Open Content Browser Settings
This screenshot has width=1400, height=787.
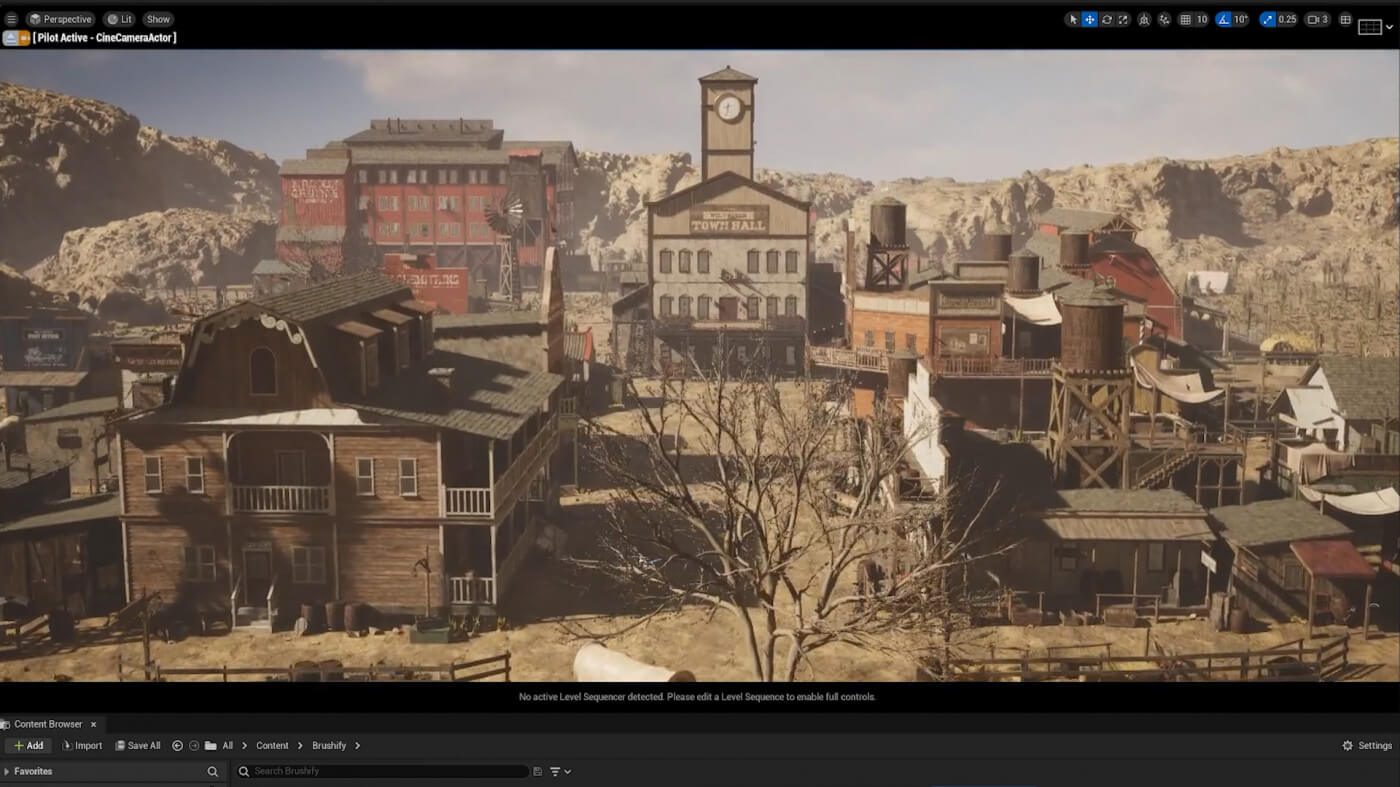click(x=1369, y=745)
